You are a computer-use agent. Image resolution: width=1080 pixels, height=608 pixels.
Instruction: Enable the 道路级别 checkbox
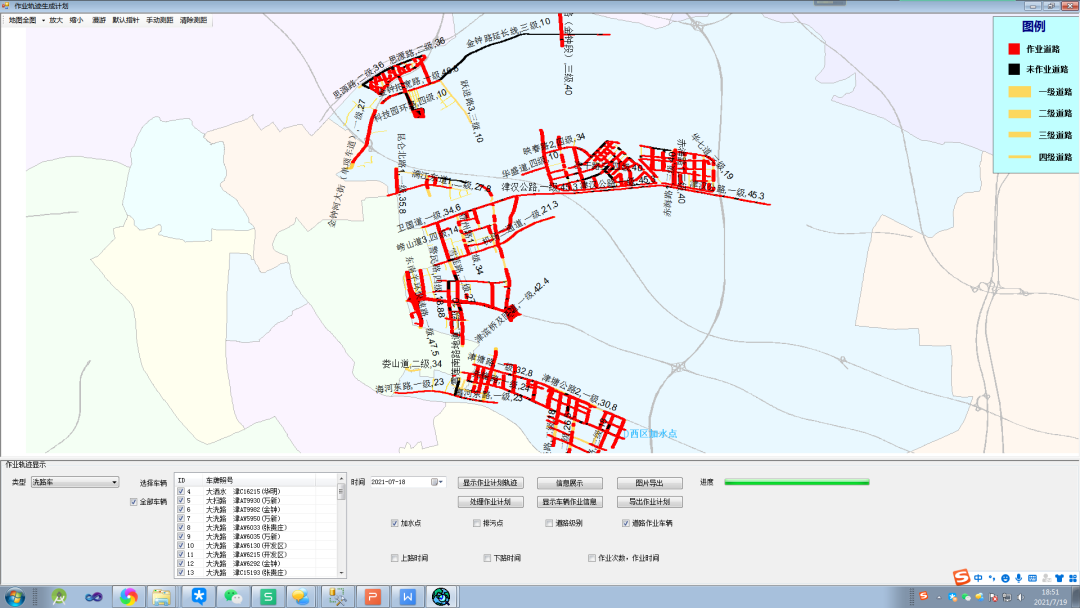coord(549,523)
